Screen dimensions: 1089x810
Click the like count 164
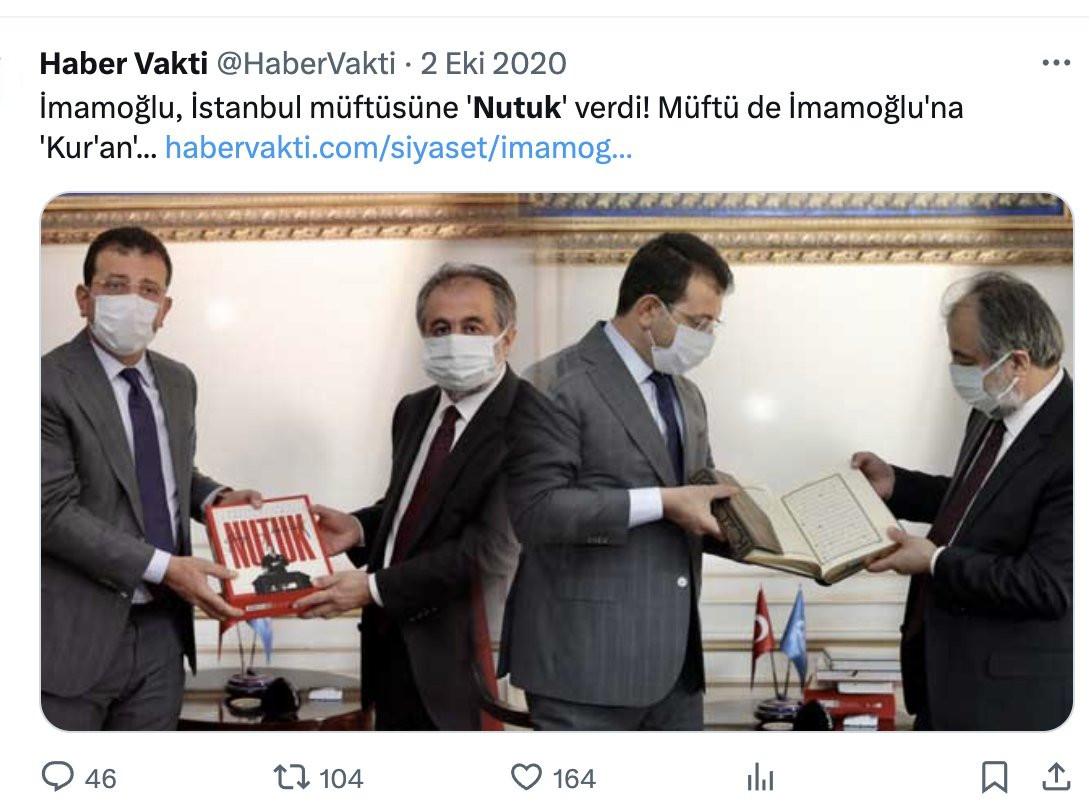point(574,779)
